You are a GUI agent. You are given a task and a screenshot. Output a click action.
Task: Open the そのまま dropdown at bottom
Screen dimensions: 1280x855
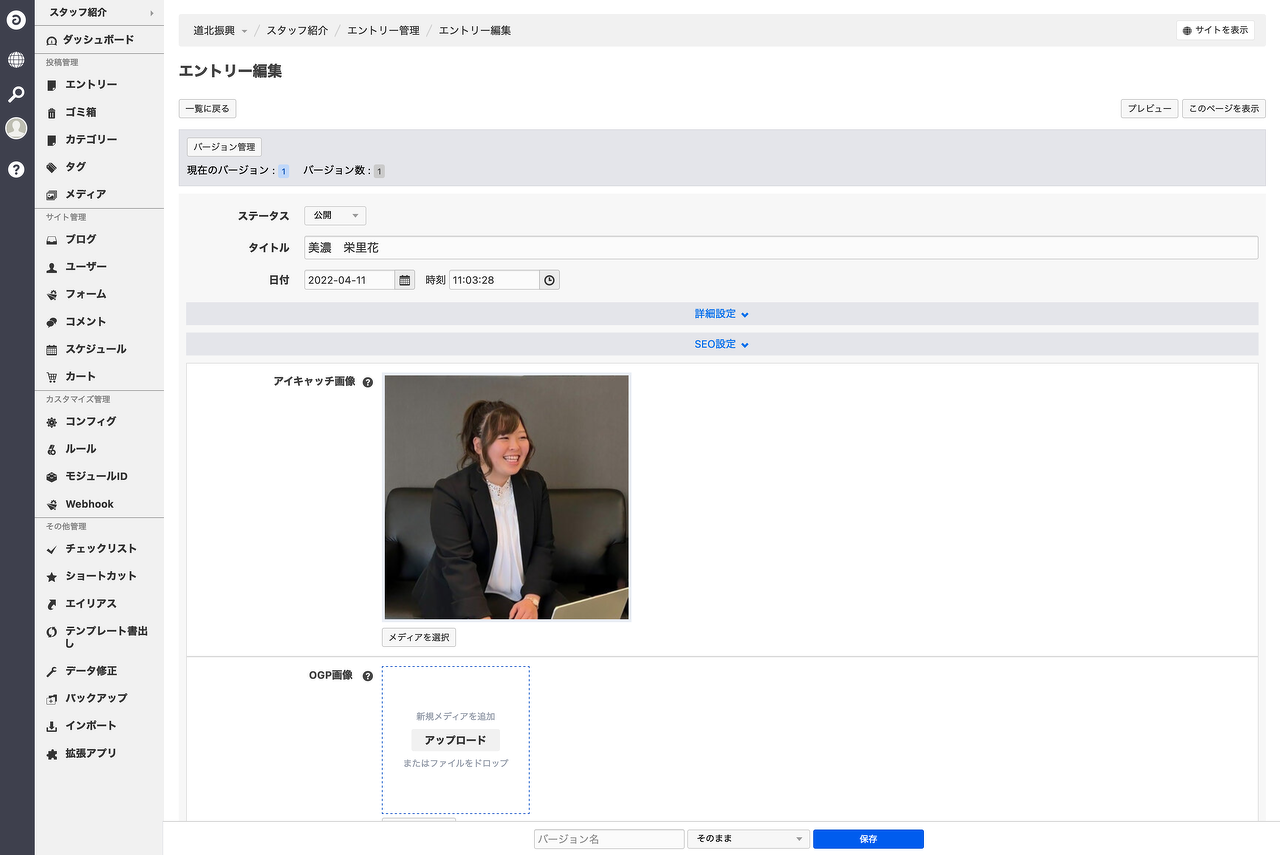pos(747,839)
